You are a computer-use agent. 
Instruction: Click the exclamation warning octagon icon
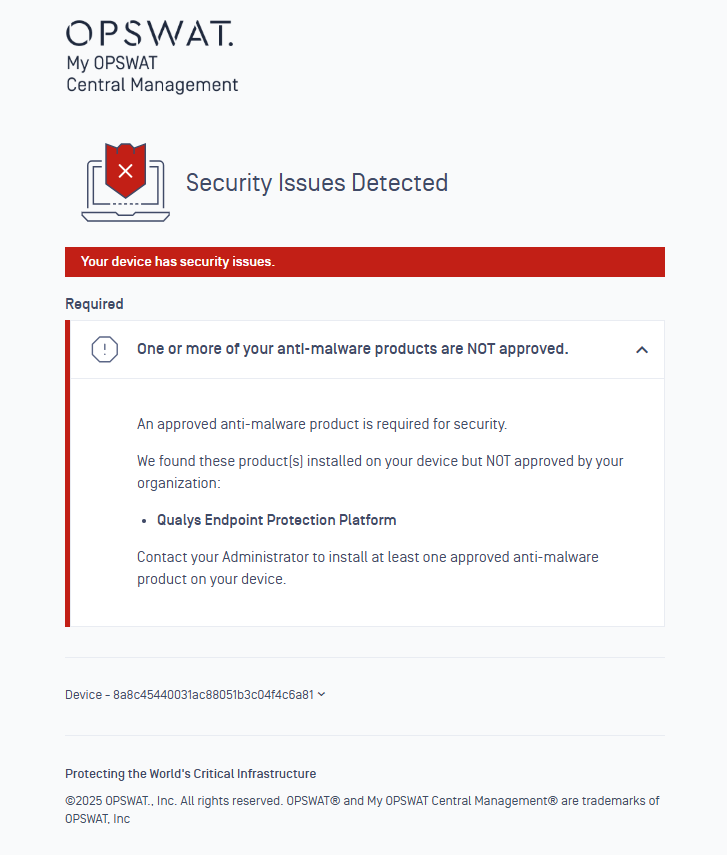105,350
